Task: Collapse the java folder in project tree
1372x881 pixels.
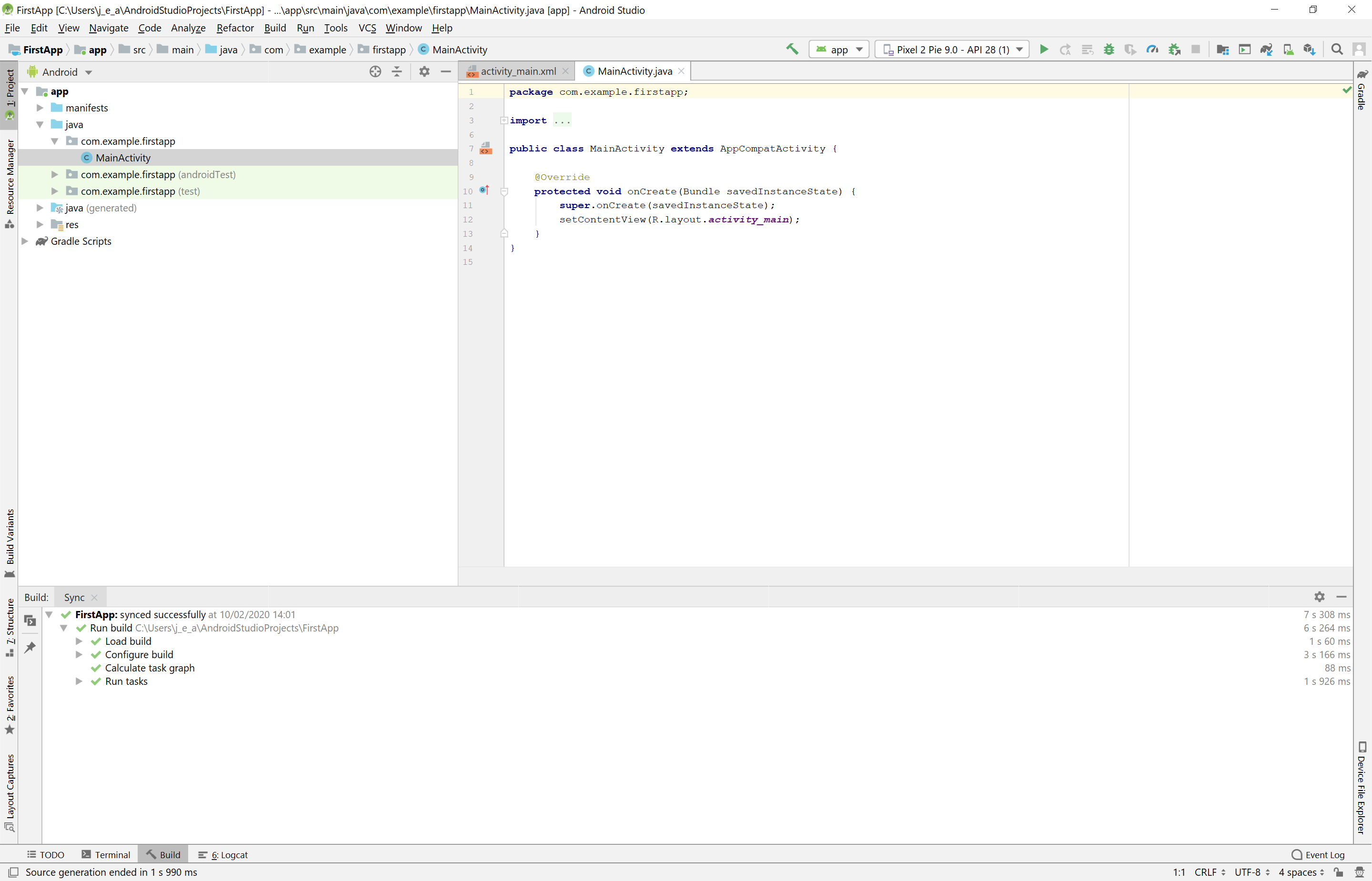Action: click(40, 124)
